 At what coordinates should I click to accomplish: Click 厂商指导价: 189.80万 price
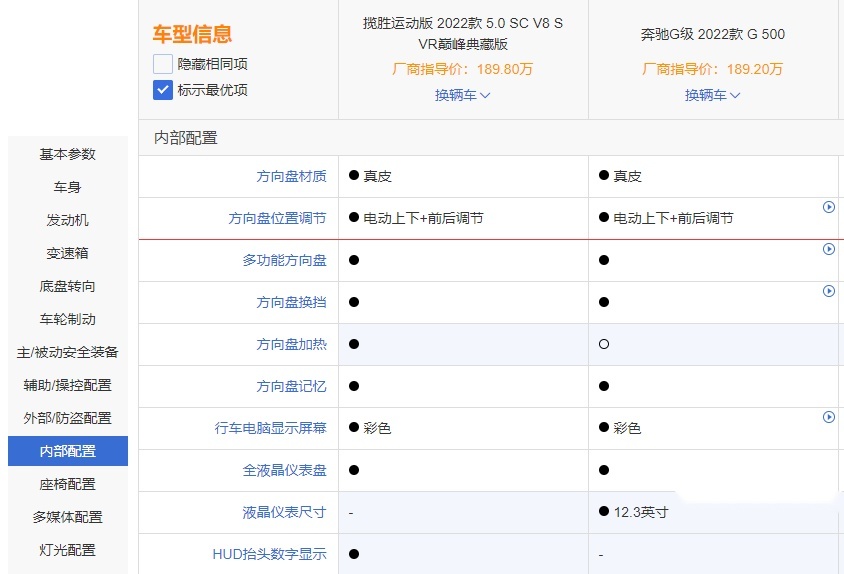pyautogui.click(x=462, y=69)
